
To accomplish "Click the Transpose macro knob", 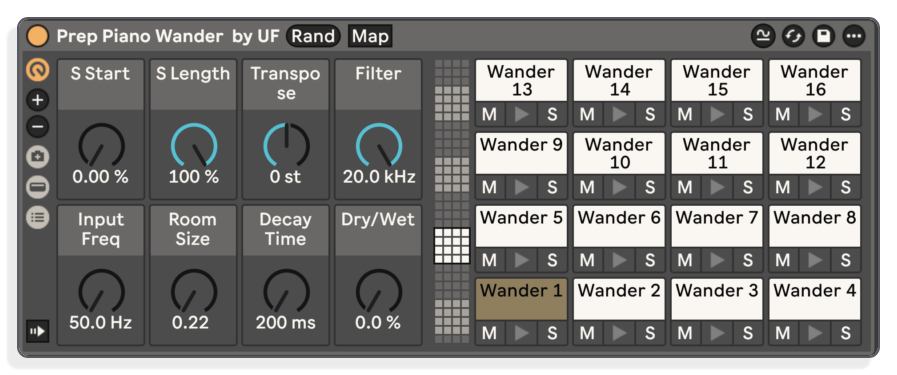I will pos(286,146).
